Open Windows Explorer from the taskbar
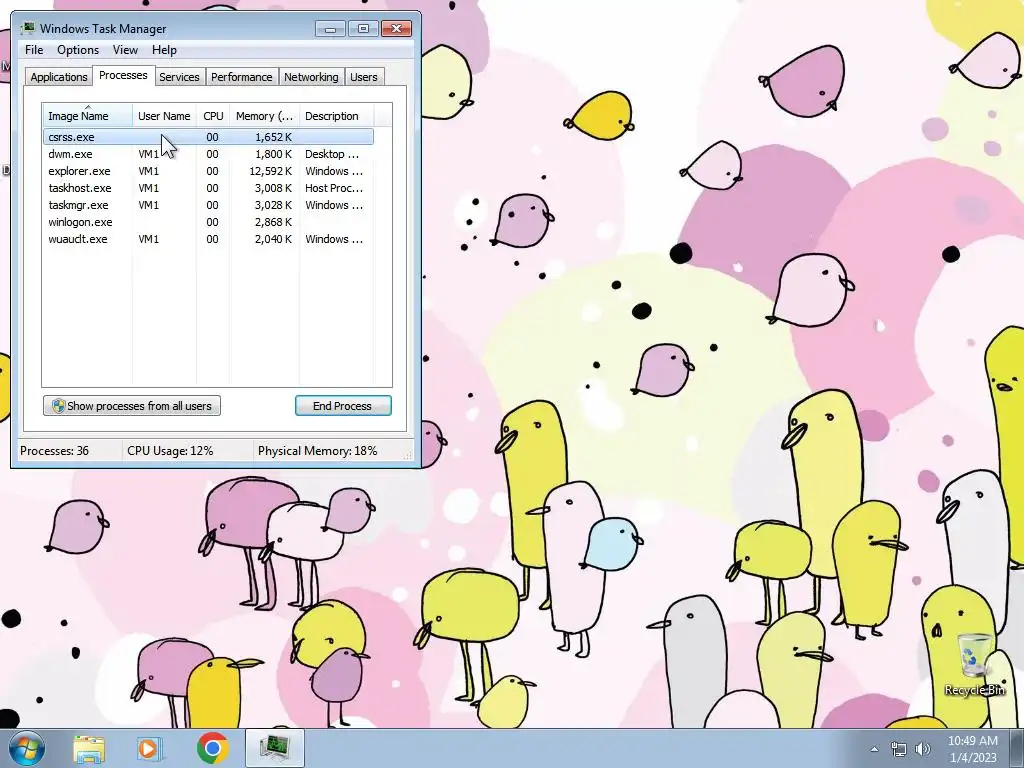This screenshot has width=1024, height=768. click(89, 748)
